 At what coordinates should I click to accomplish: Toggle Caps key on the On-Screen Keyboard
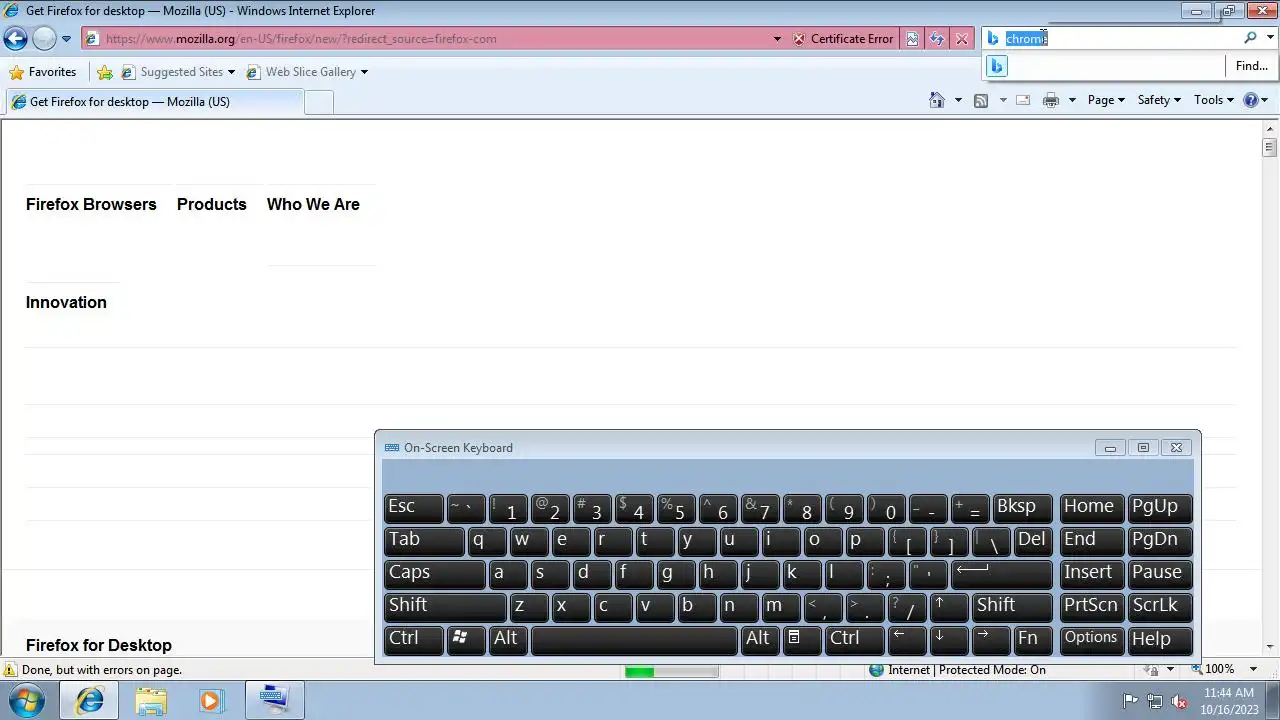434,573
